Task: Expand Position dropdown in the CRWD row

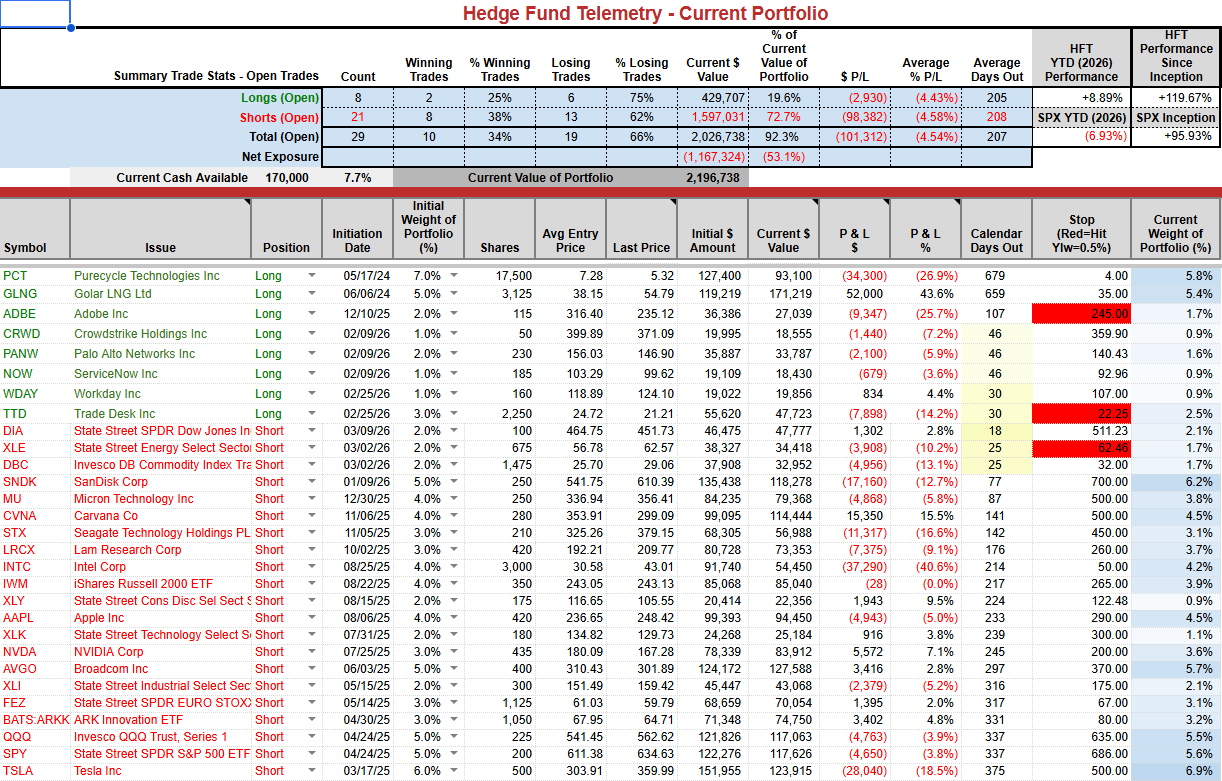Action: click(x=311, y=334)
